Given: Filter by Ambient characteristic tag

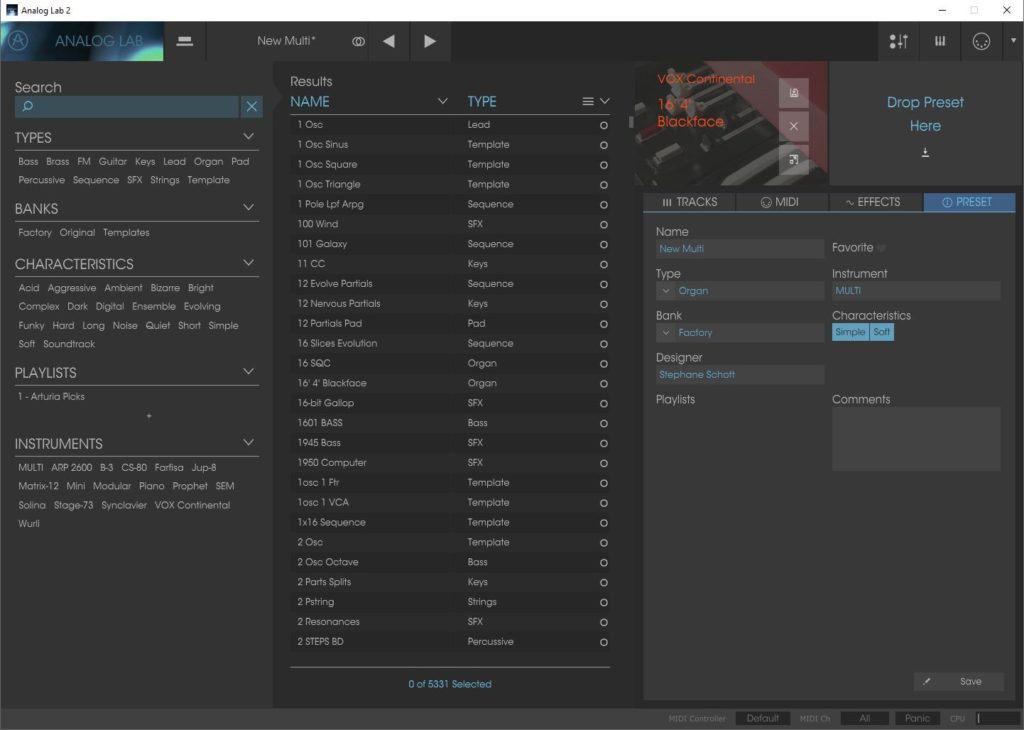Looking at the screenshot, I should pyautogui.click(x=123, y=288).
